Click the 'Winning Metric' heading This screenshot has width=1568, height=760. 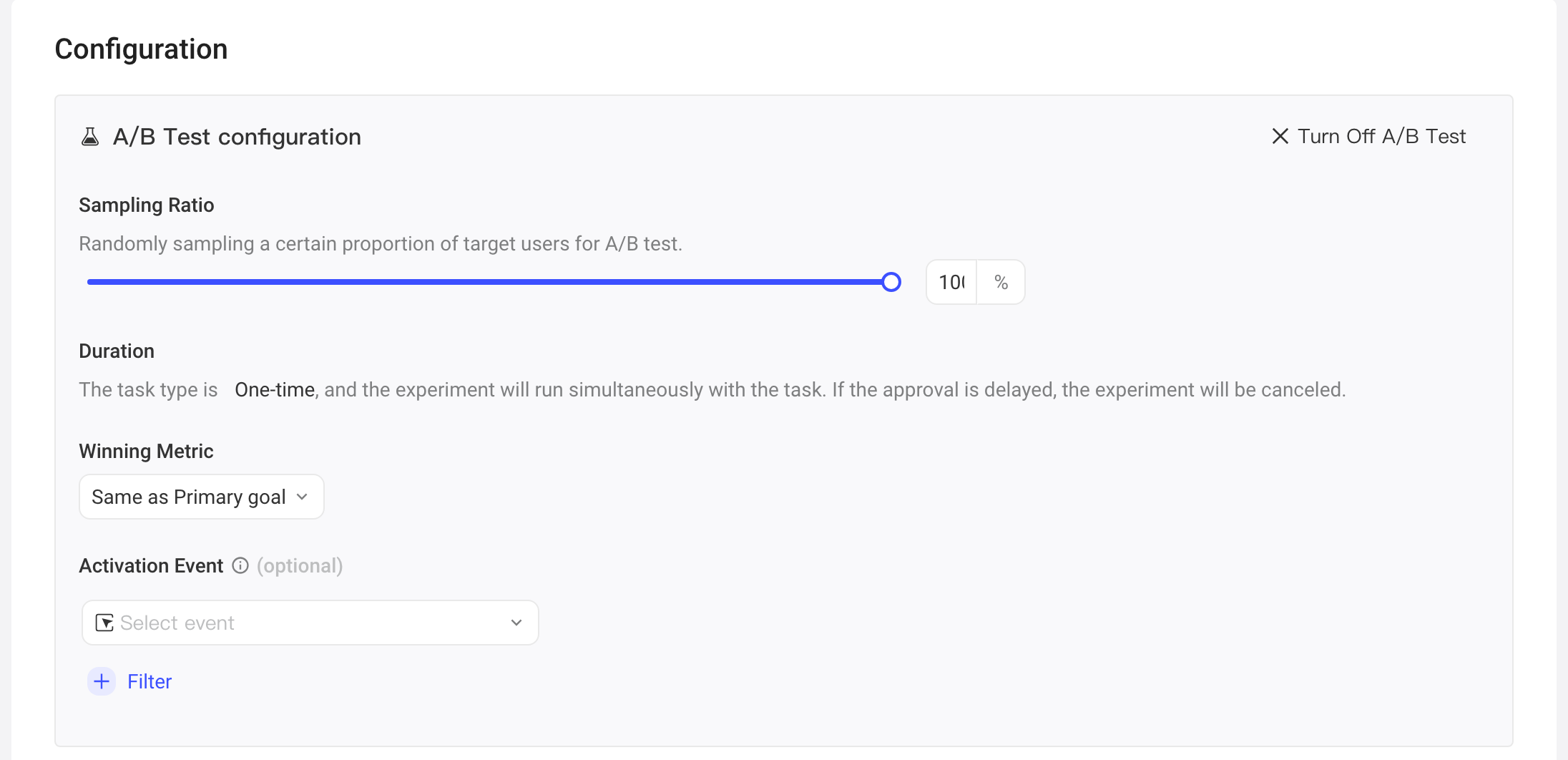point(146,451)
